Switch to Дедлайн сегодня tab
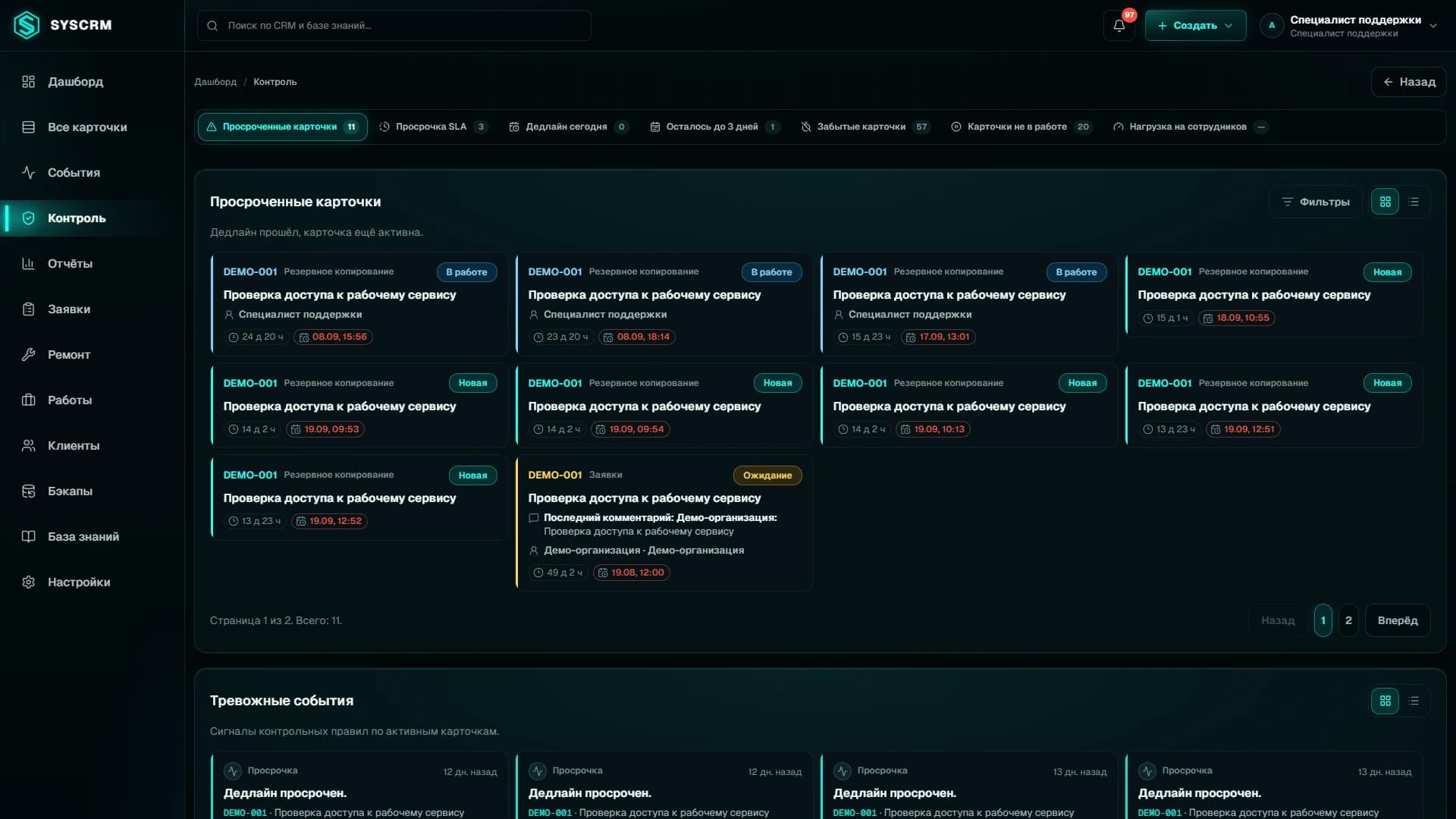The width and height of the screenshot is (1456, 819). tap(569, 127)
